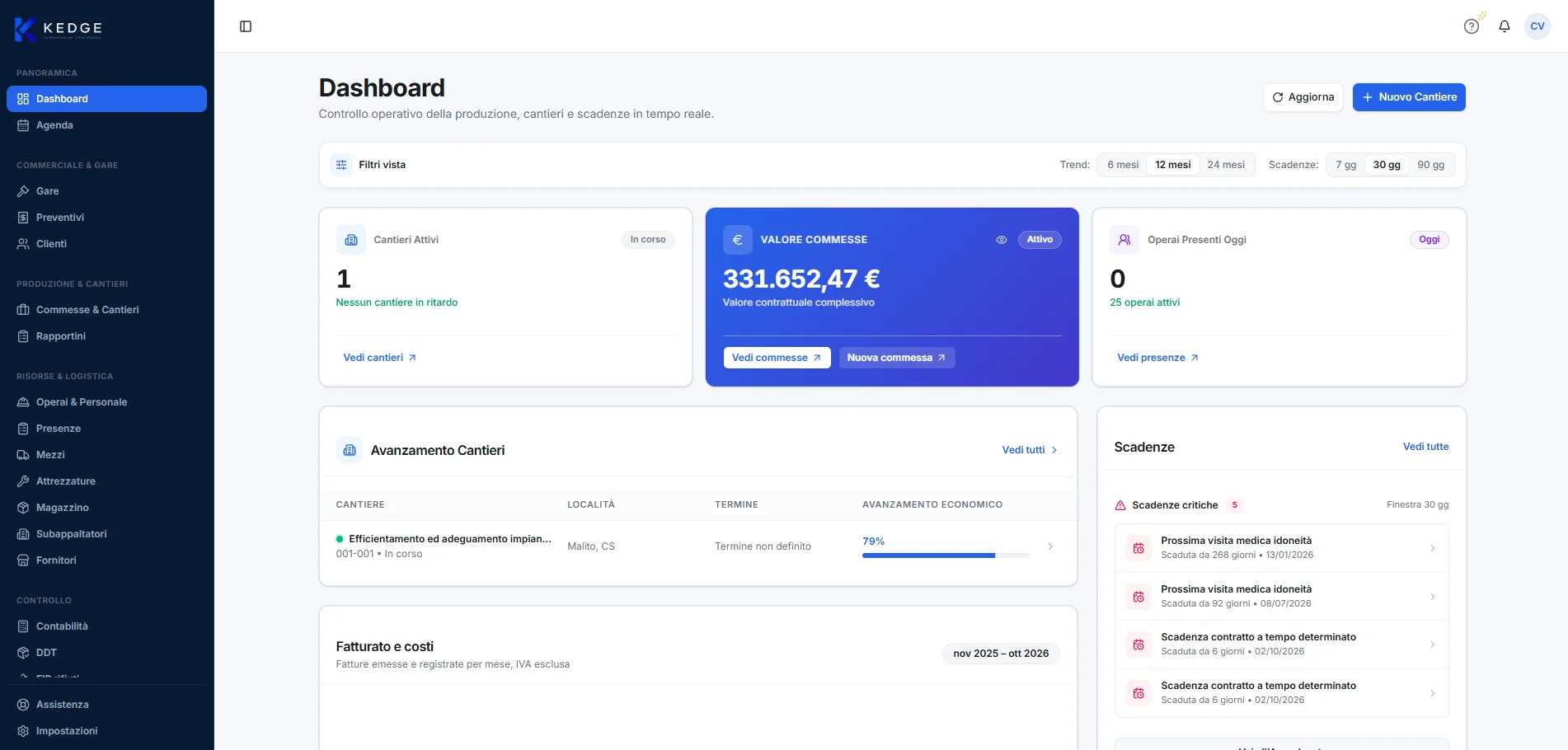Open Vedi tutti in Avanzamento Cantieri
The image size is (1568, 750).
[x=1030, y=450]
